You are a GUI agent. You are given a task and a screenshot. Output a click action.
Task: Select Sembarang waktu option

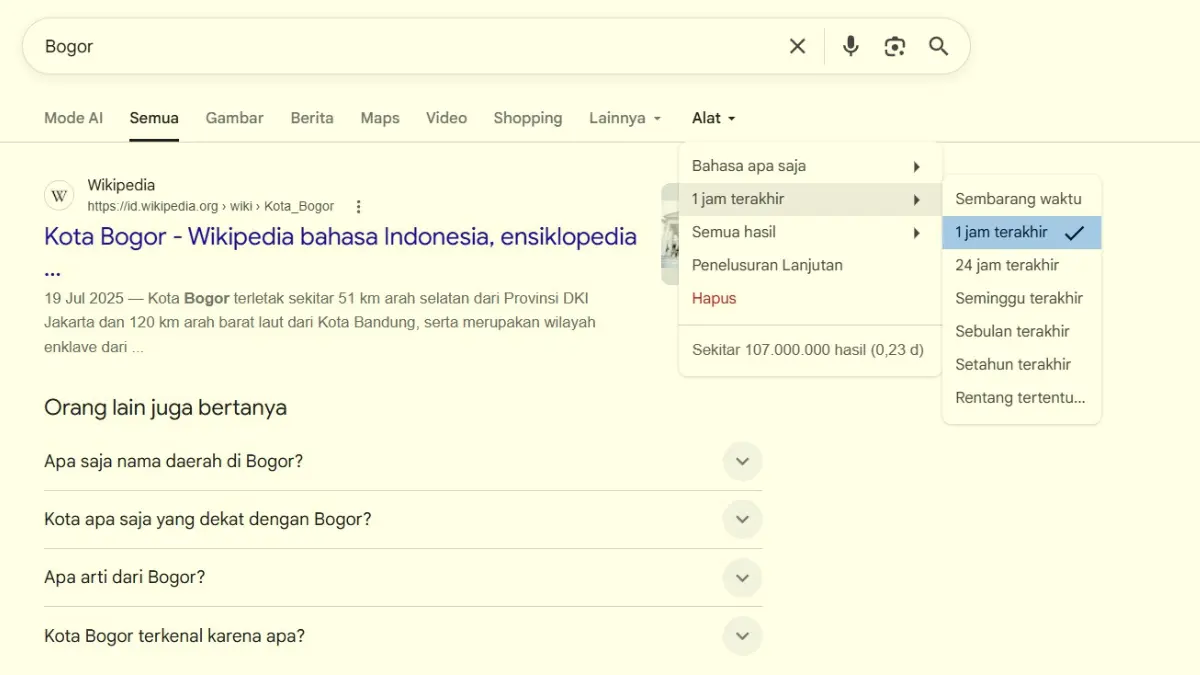coord(1022,199)
